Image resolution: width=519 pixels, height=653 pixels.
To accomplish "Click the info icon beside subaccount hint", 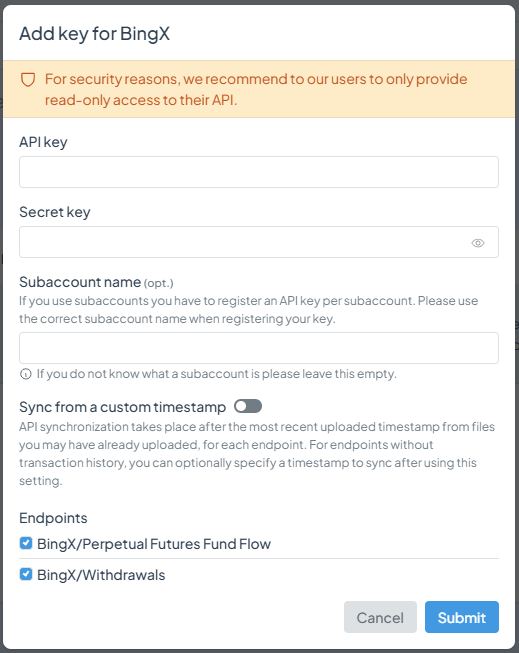I will coord(26,374).
